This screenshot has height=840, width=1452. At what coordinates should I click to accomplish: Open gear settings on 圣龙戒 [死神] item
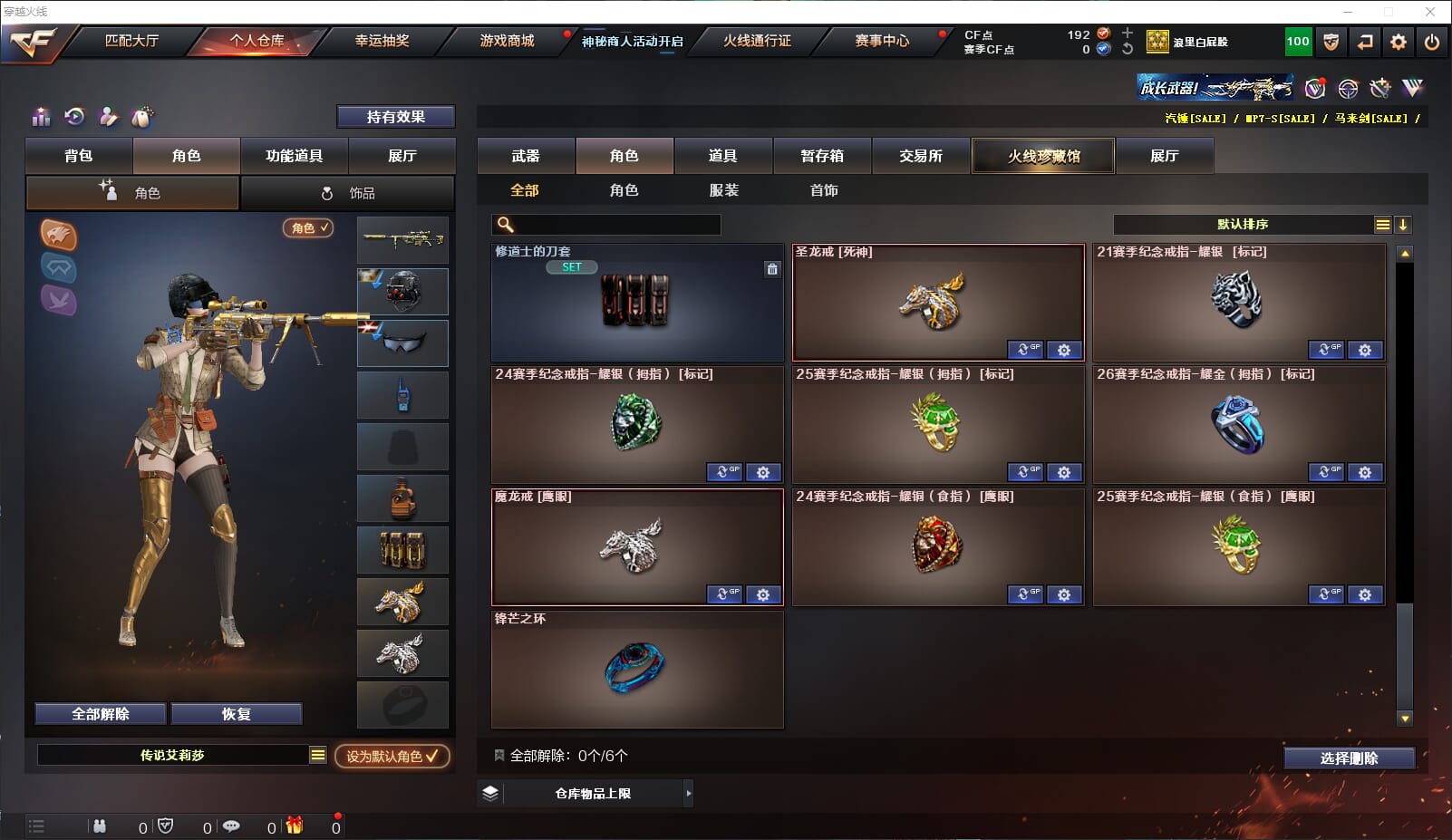[1064, 350]
